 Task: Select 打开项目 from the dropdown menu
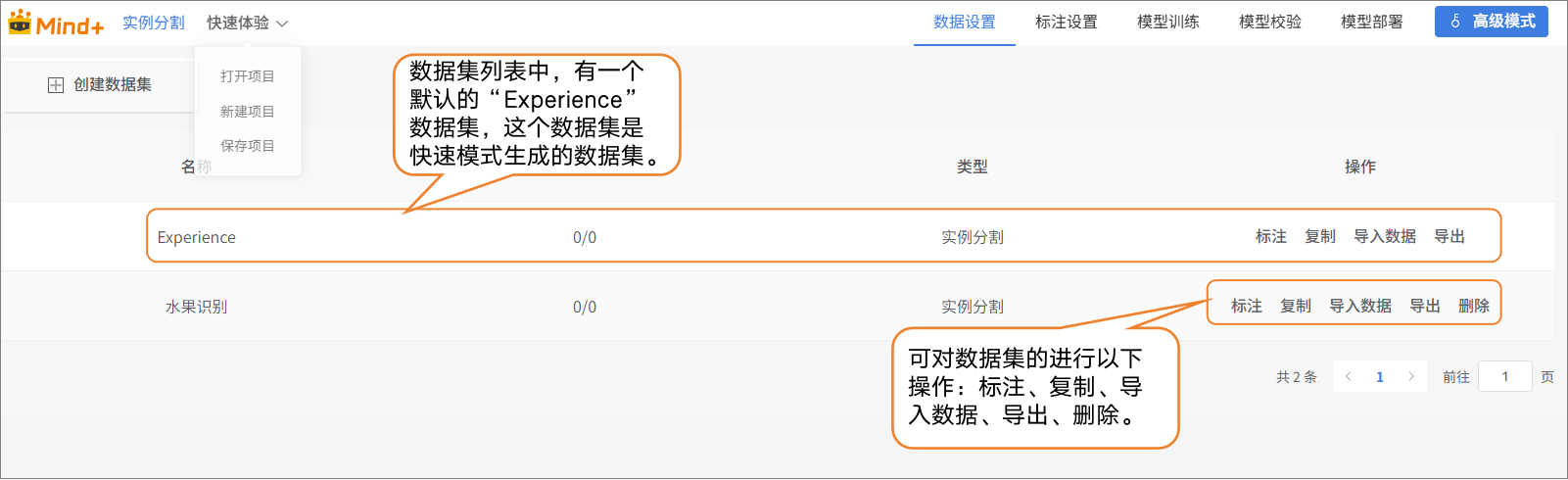click(247, 76)
